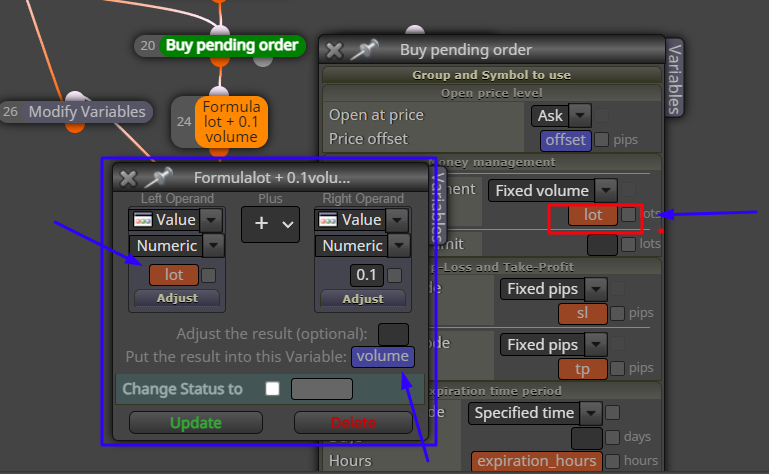The image size is (769, 474).
Task: Click the Adjust the result input field
Action: click(393, 334)
